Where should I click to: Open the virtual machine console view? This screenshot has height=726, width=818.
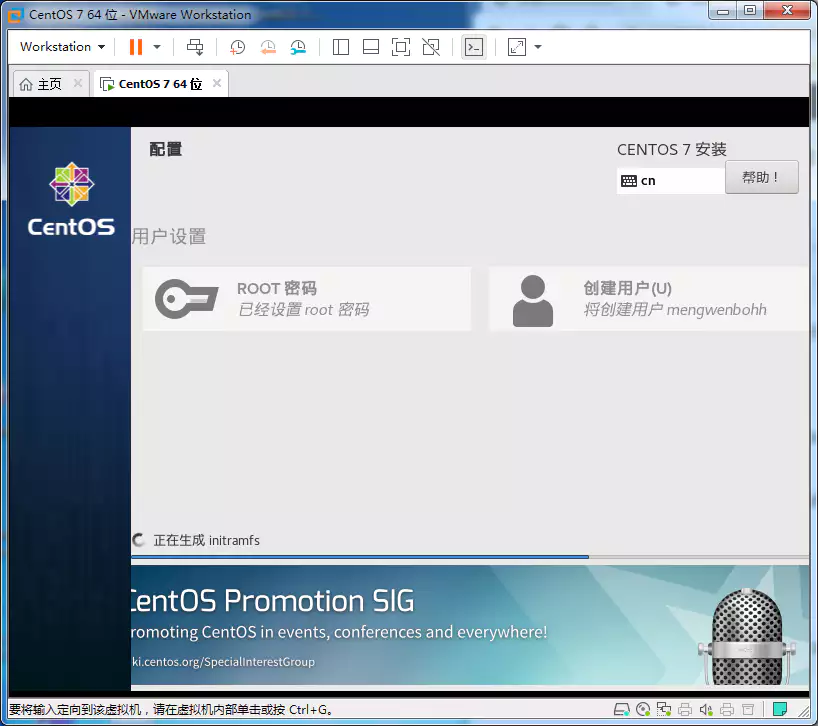tap(473, 47)
